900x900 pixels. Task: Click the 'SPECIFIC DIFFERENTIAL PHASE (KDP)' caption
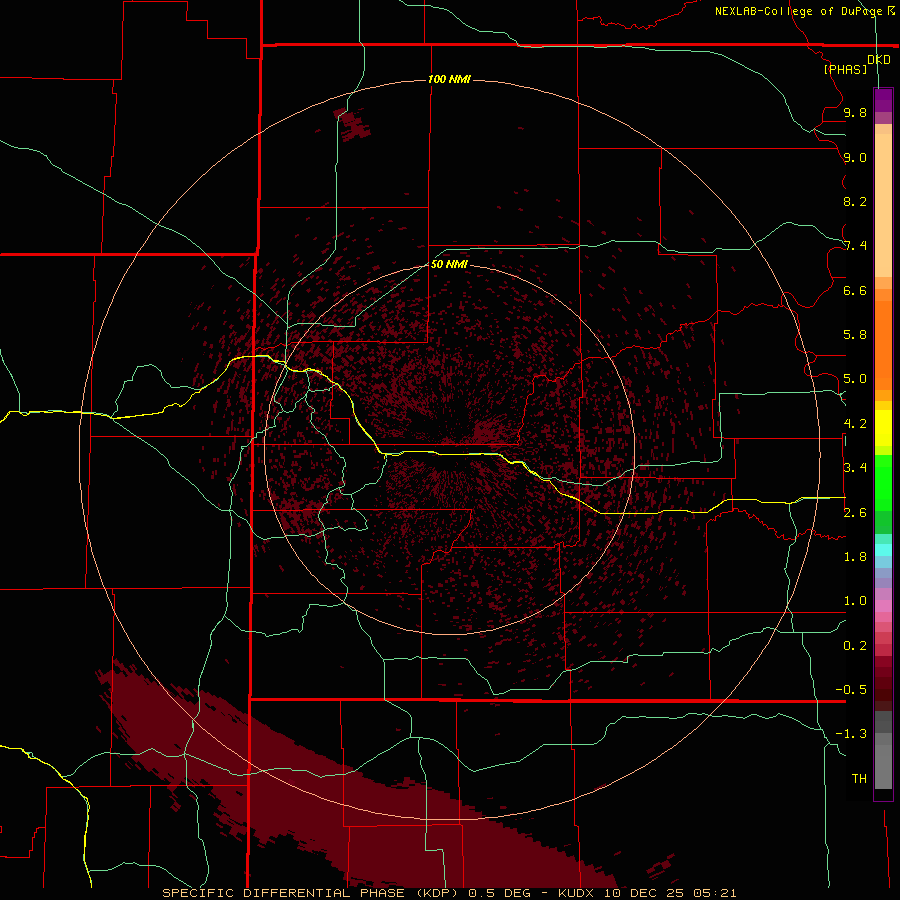[310, 893]
